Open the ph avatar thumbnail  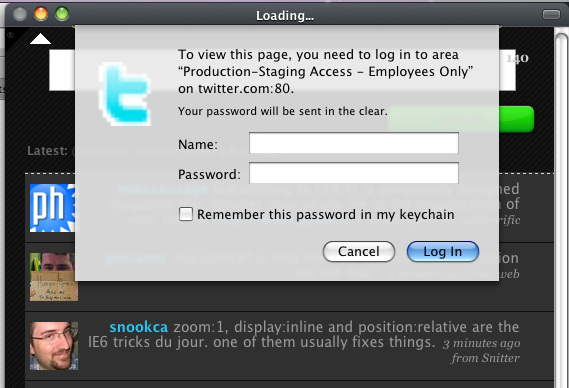52,208
